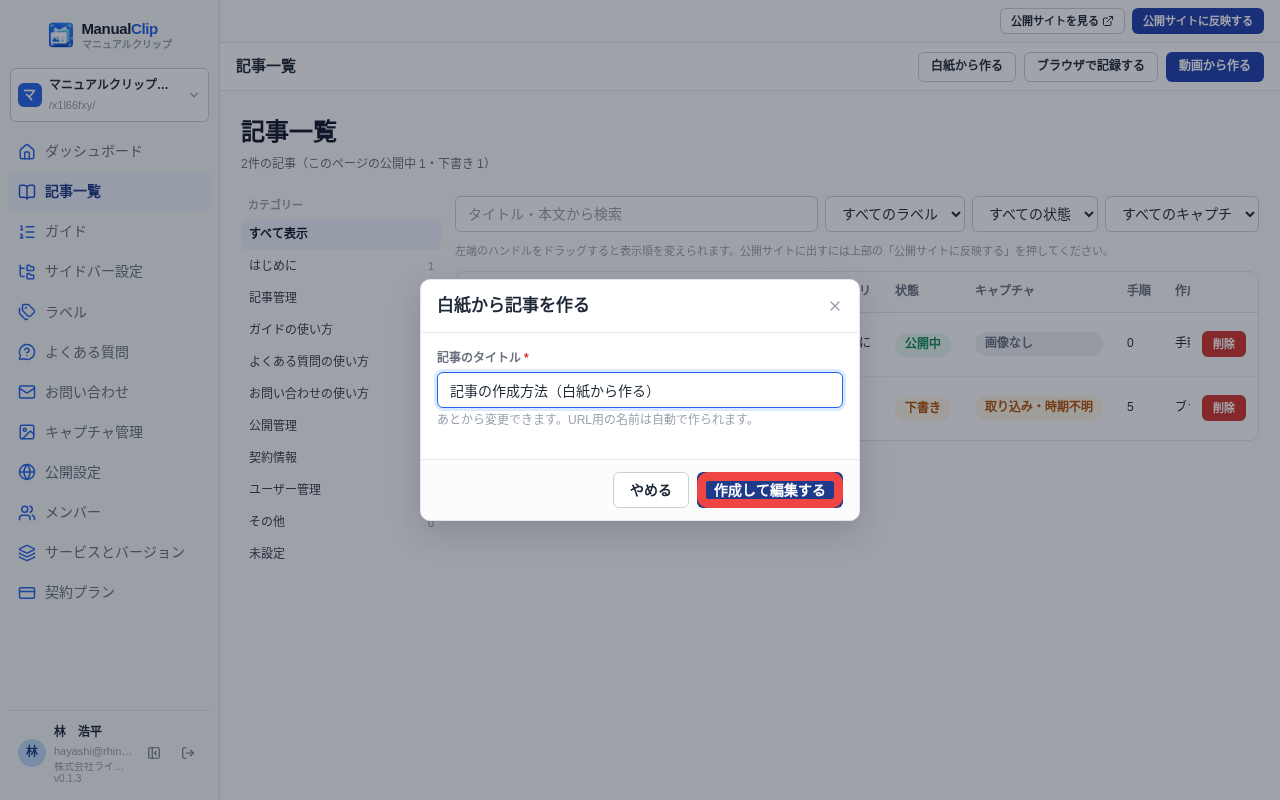Click the 契約プラン card icon

(27, 592)
